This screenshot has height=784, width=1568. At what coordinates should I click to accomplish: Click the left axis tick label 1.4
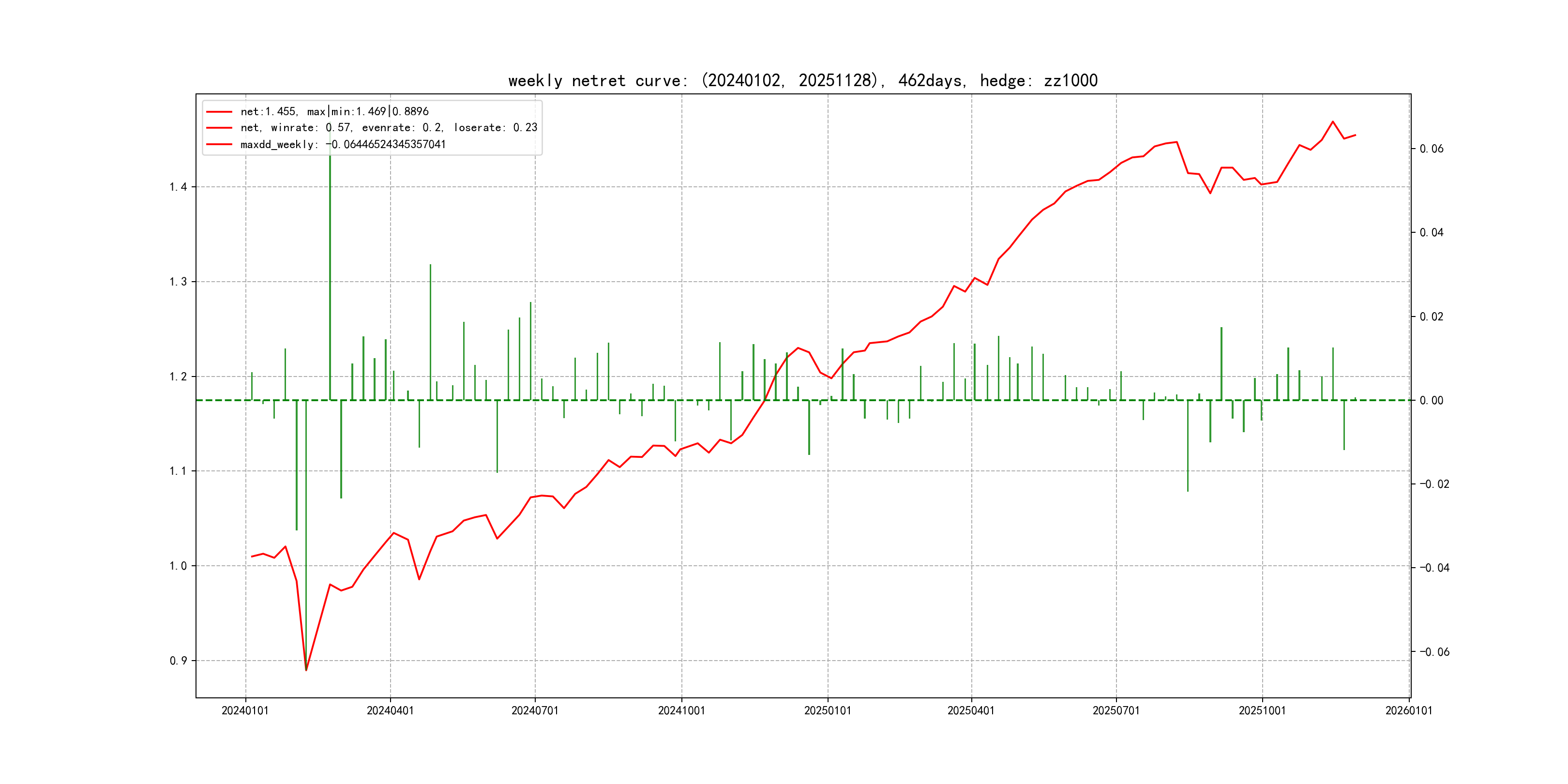(178, 187)
